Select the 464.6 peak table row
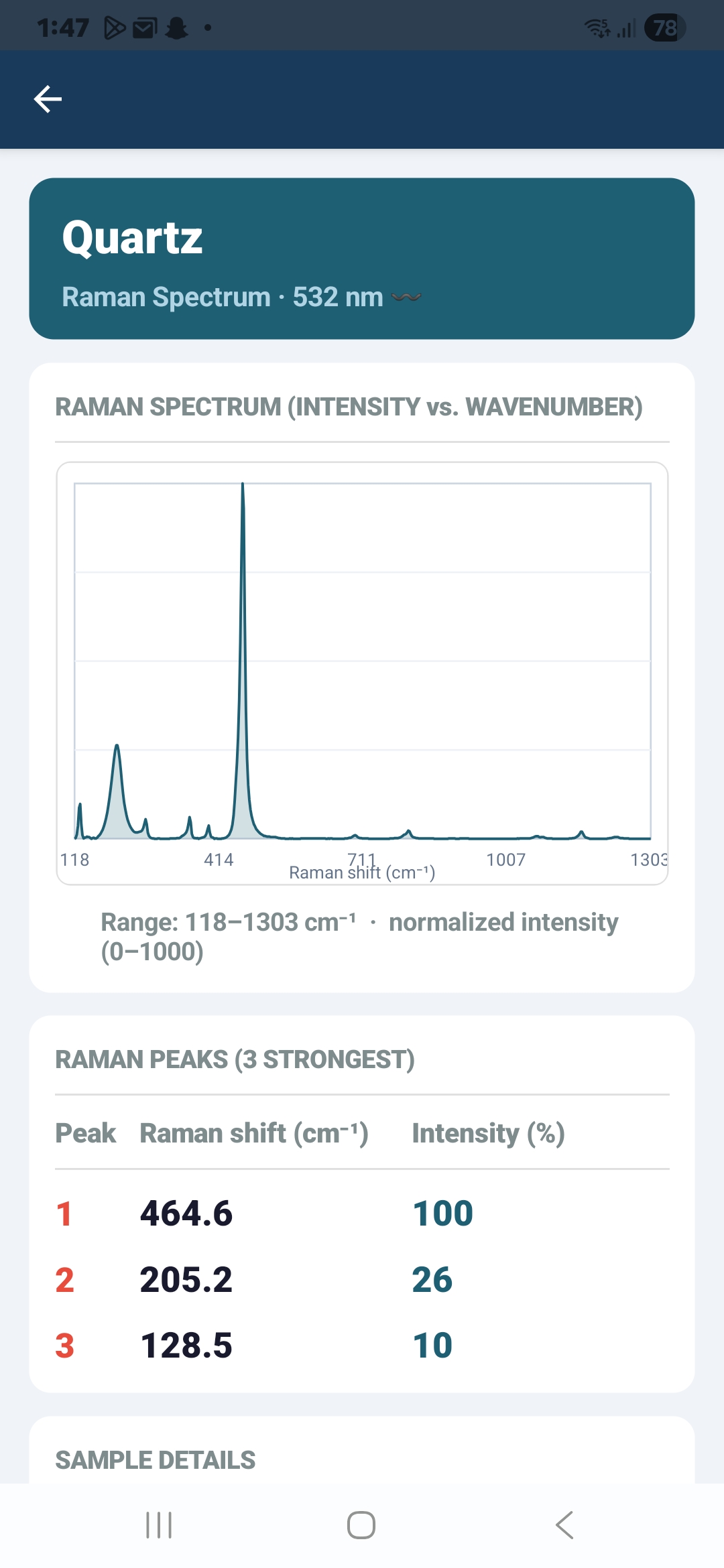Viewport: 724px width, 1568px height. pos(362,1214)
